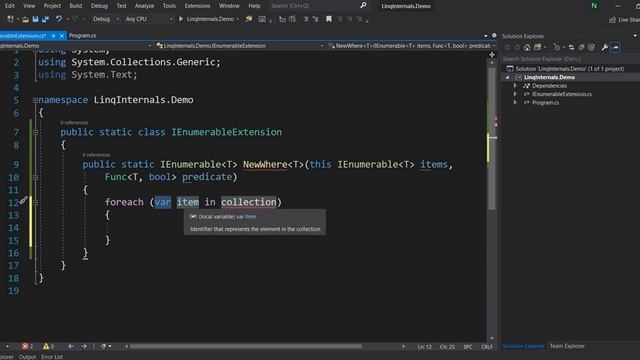Start debugging LinqInternals.Demo with the green play button

tap(181, 19)
